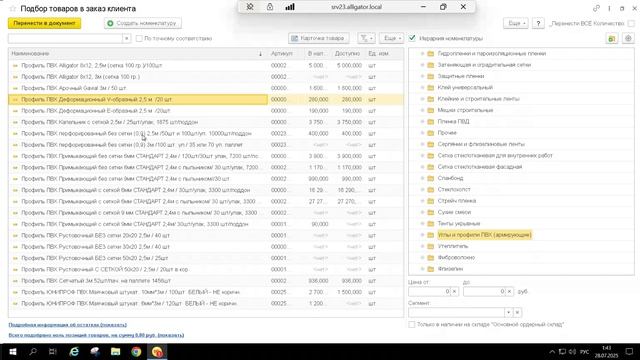Select 'Фиброволокно' tree folder

[456, 258]
